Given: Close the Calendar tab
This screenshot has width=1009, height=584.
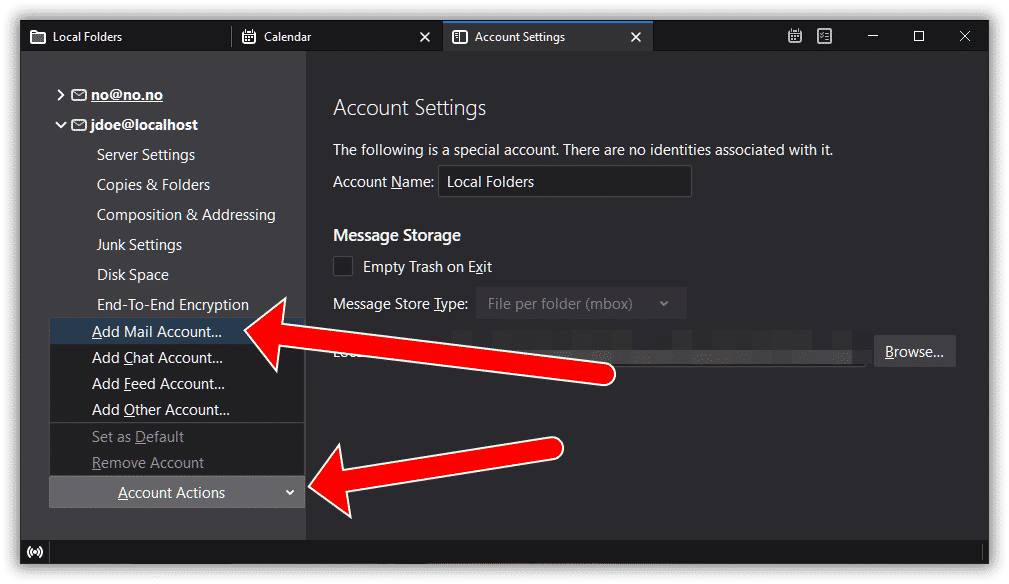Looking at the screenshot, I should point(425,37).
